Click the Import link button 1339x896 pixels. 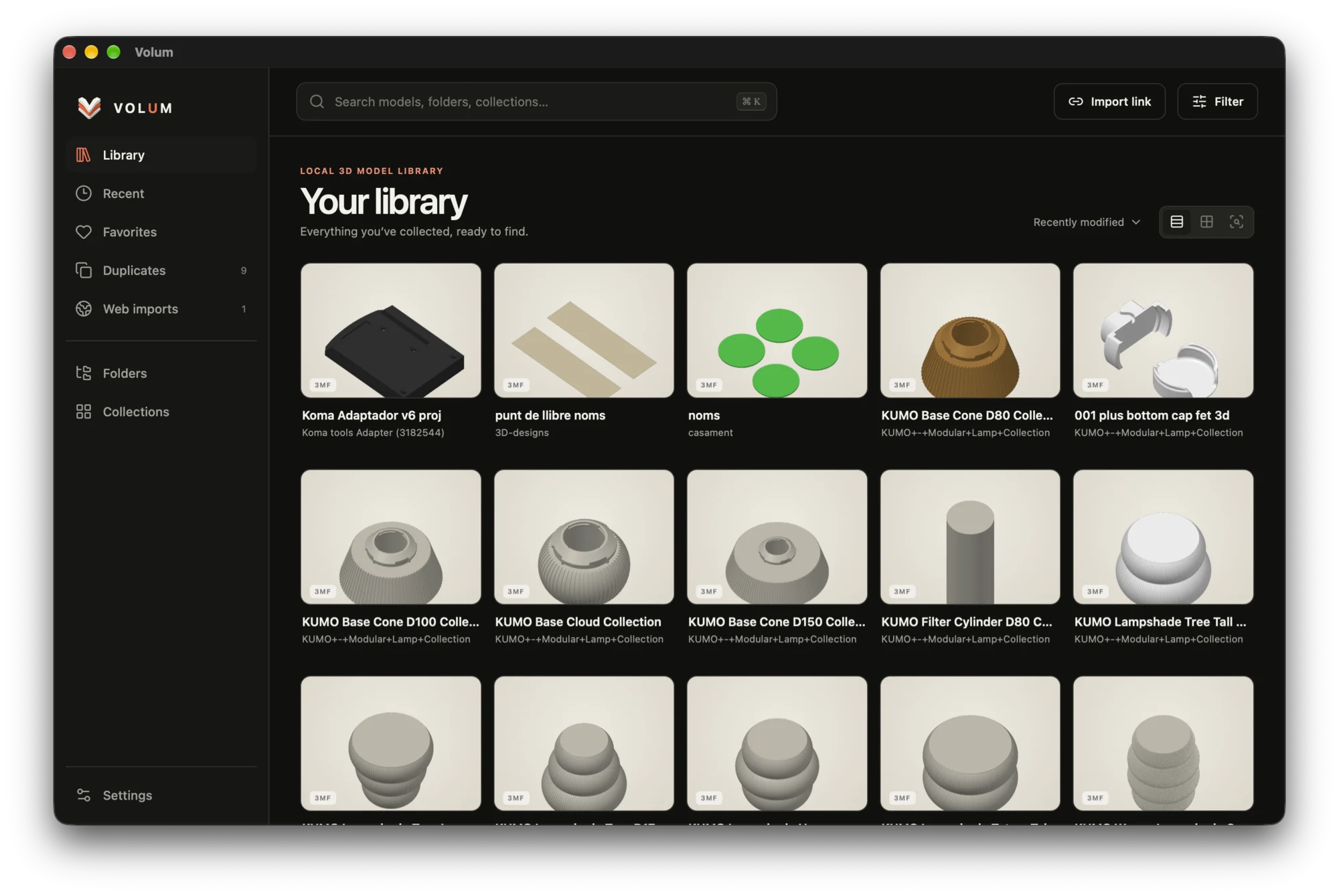click(1109, 102)
